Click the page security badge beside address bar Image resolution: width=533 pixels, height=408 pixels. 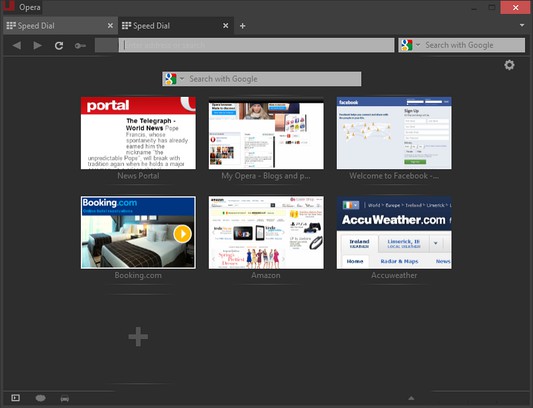coord(106,45)
